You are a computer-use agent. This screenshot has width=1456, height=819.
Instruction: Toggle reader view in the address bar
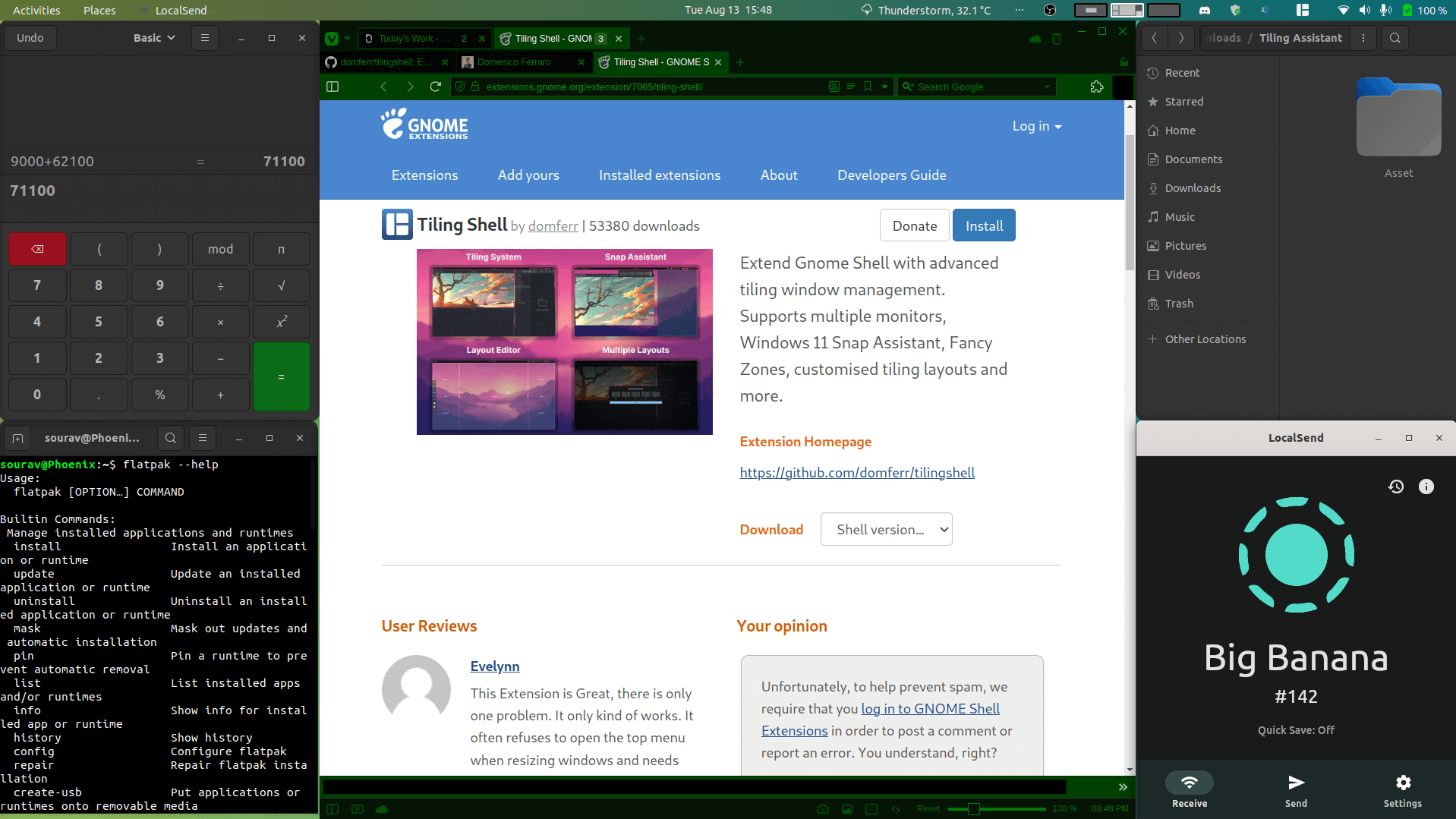coord(851,87)
